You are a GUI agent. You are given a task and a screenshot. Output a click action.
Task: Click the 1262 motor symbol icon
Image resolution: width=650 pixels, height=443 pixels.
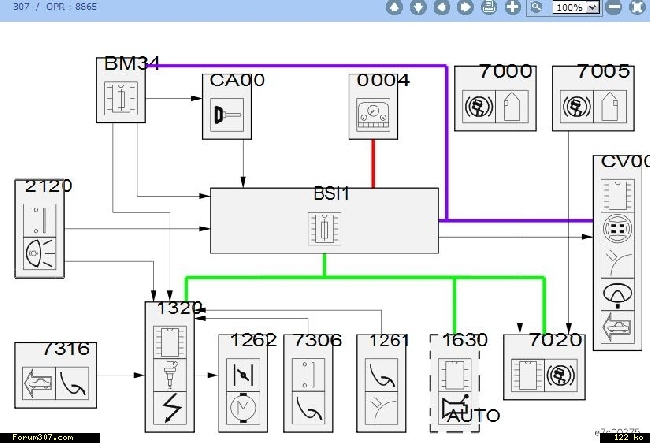coord(243,408)
